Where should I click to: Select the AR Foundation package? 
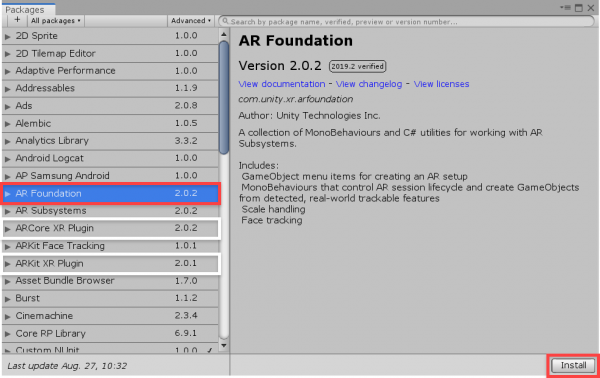coord(110,194)
